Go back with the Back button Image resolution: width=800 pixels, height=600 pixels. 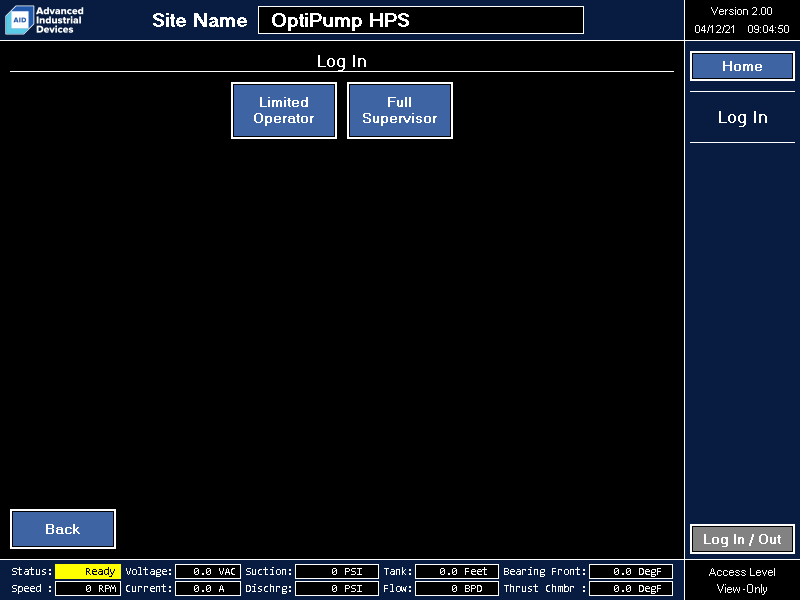63,529
